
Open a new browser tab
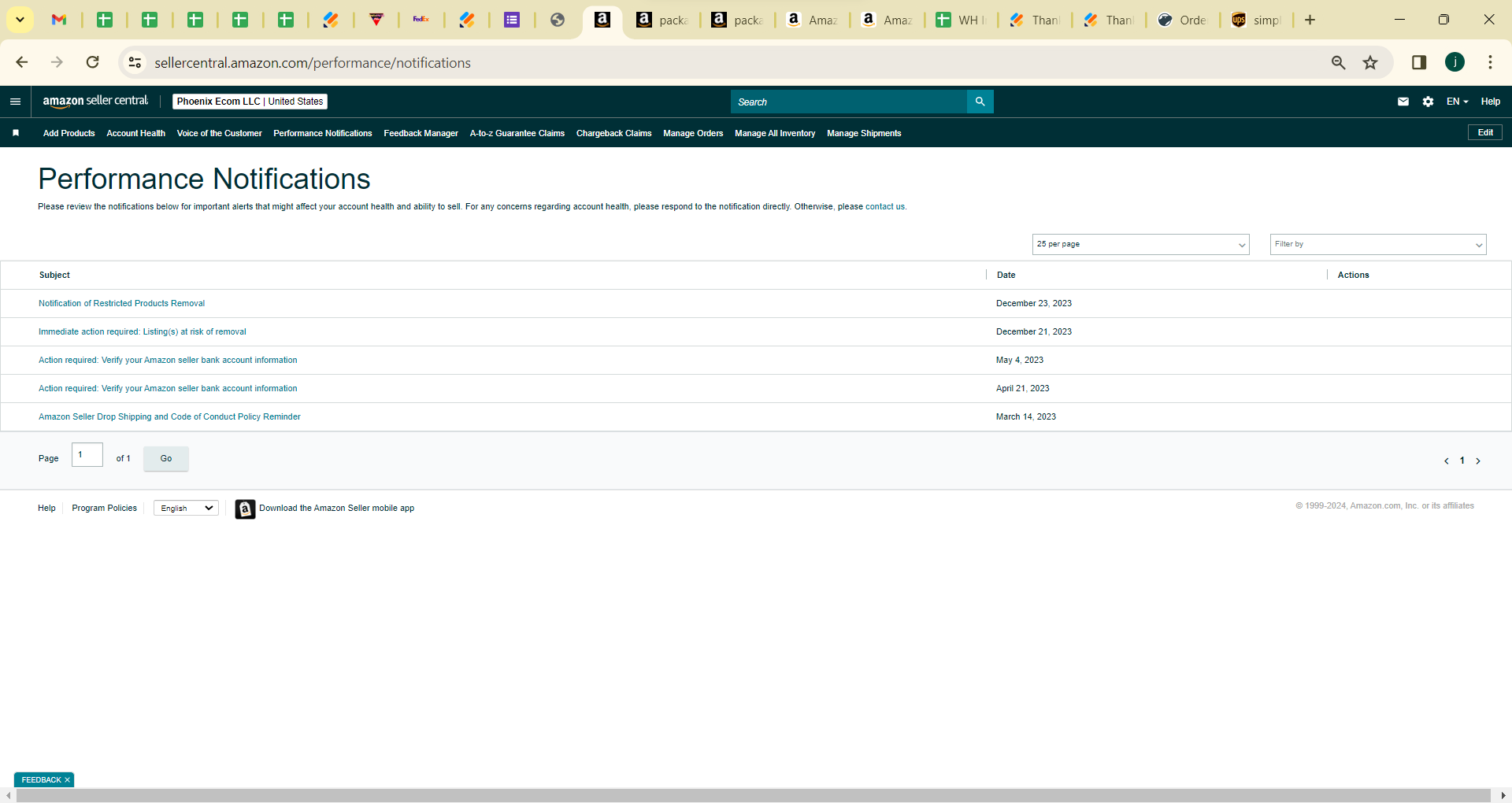pyautogui.click(x=1310, y=20)
